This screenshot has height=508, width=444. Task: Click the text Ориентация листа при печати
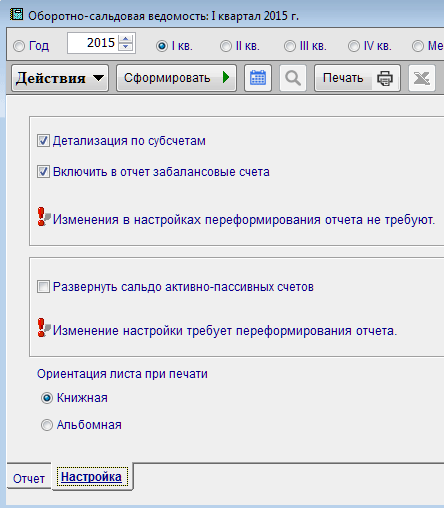(122, 374)
